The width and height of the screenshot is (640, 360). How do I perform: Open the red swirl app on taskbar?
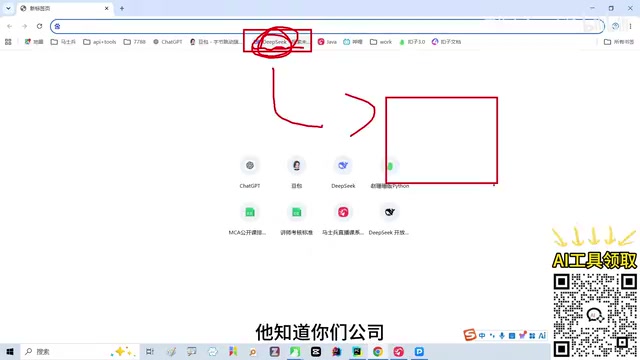tap(398, 351)
